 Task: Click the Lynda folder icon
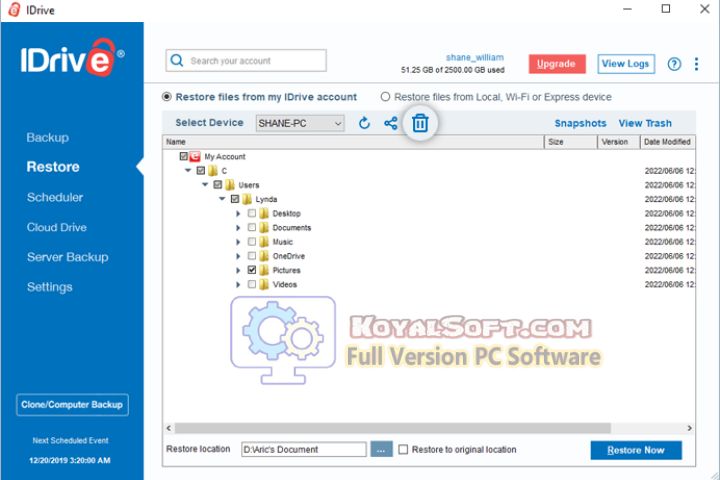coord(247,199)
